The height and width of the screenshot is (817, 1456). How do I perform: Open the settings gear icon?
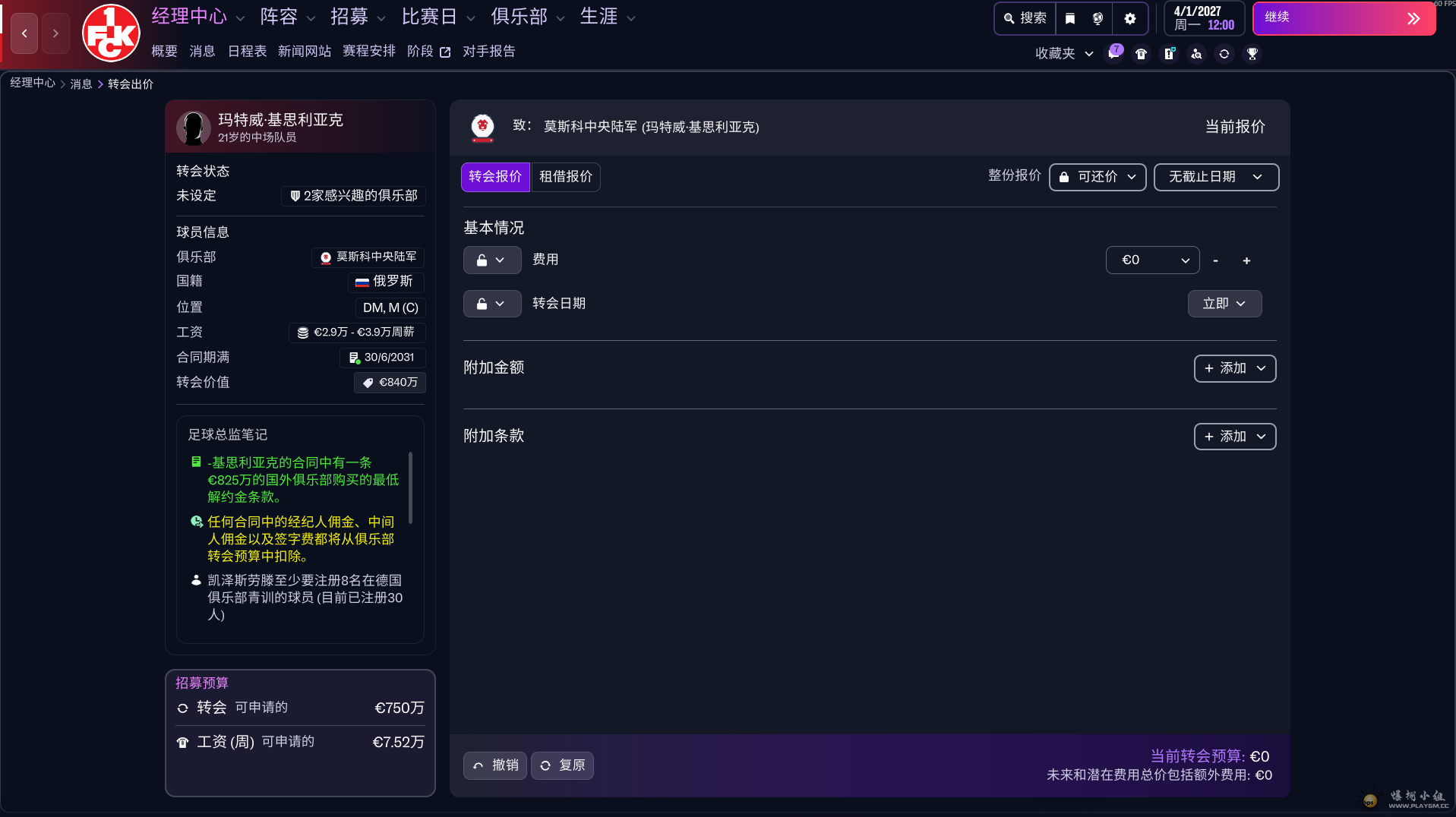(x=1130, y=18)
